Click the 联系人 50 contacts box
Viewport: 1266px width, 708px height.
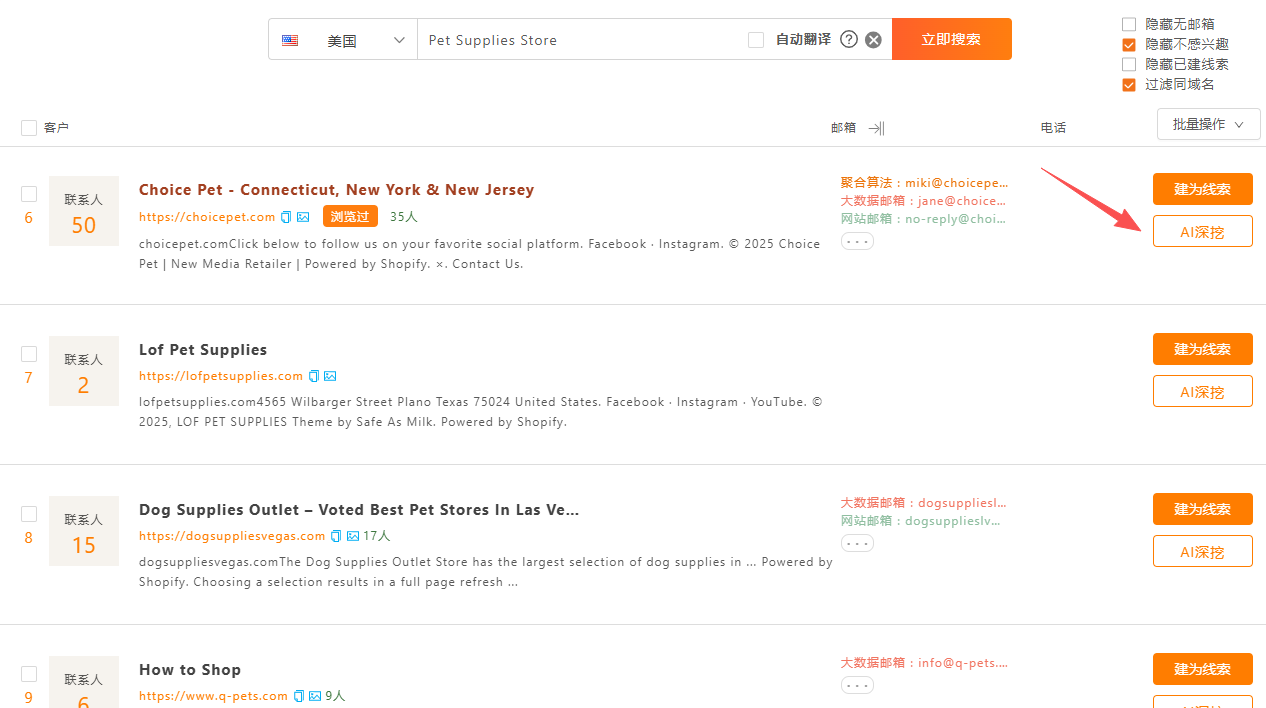pos(84,211)
